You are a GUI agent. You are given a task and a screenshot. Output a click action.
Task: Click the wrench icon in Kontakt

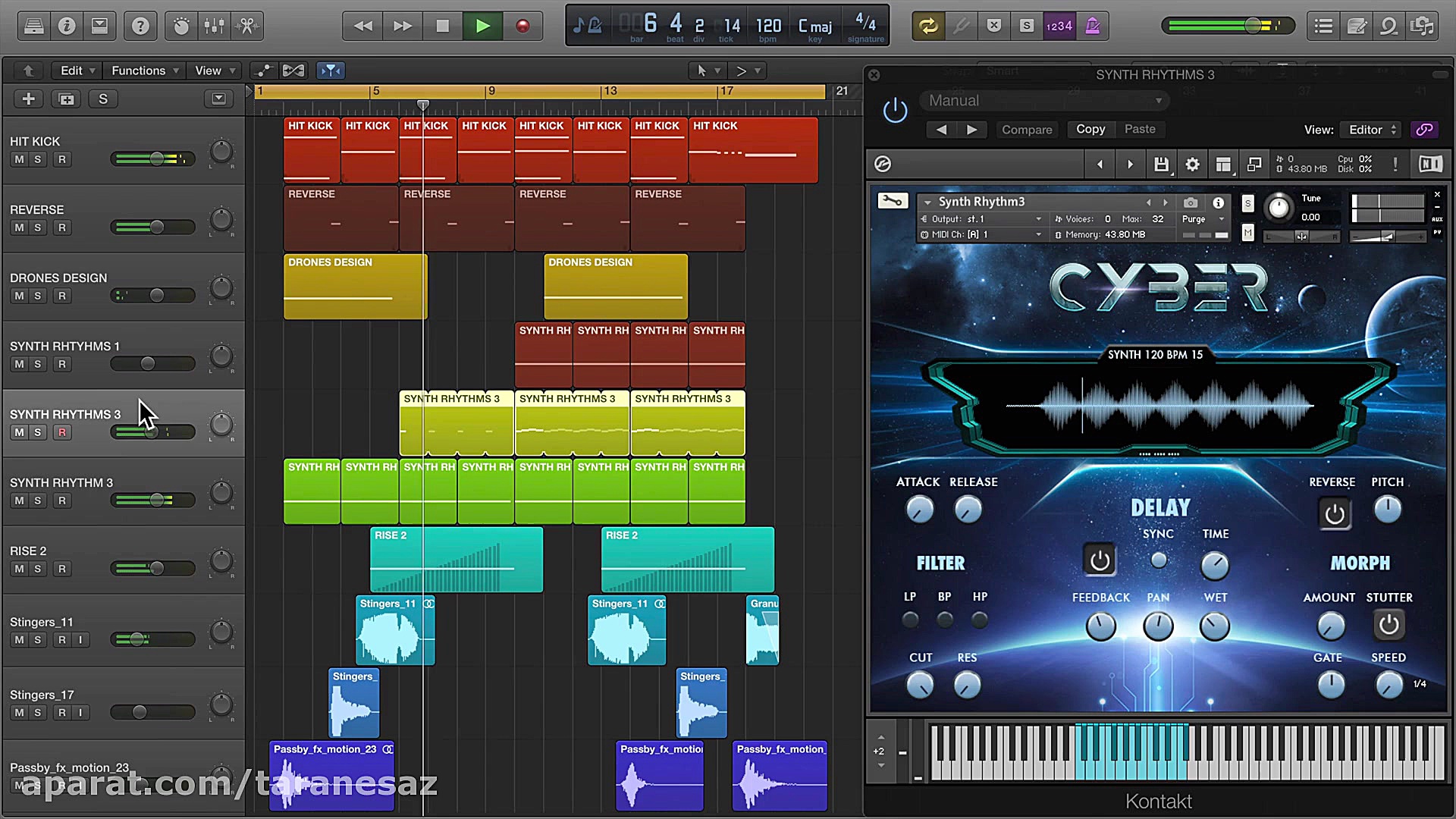tap(892, 199)
